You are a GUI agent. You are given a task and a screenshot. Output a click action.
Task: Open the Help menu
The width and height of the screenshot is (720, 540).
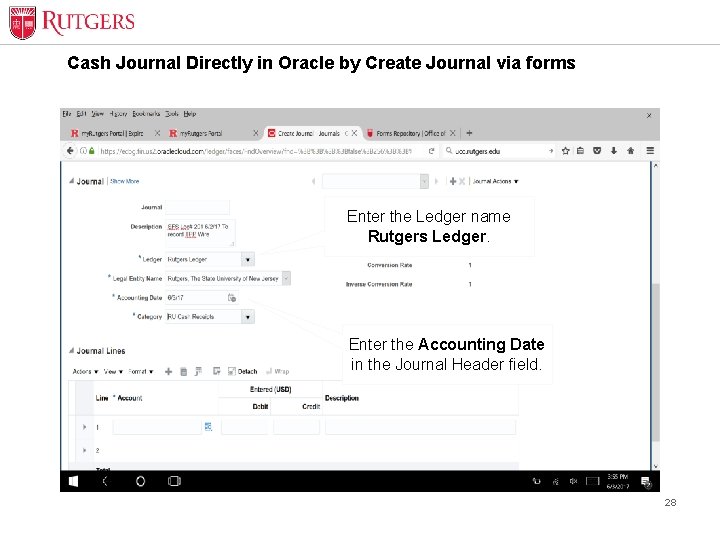pyautogui.click(x=190, y=113)
